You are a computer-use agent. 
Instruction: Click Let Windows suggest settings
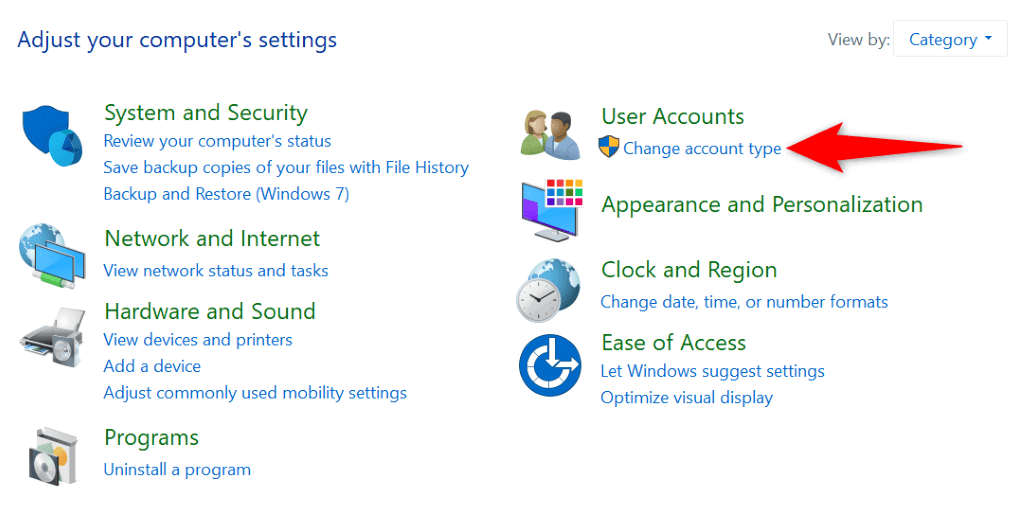click(712, 371)
